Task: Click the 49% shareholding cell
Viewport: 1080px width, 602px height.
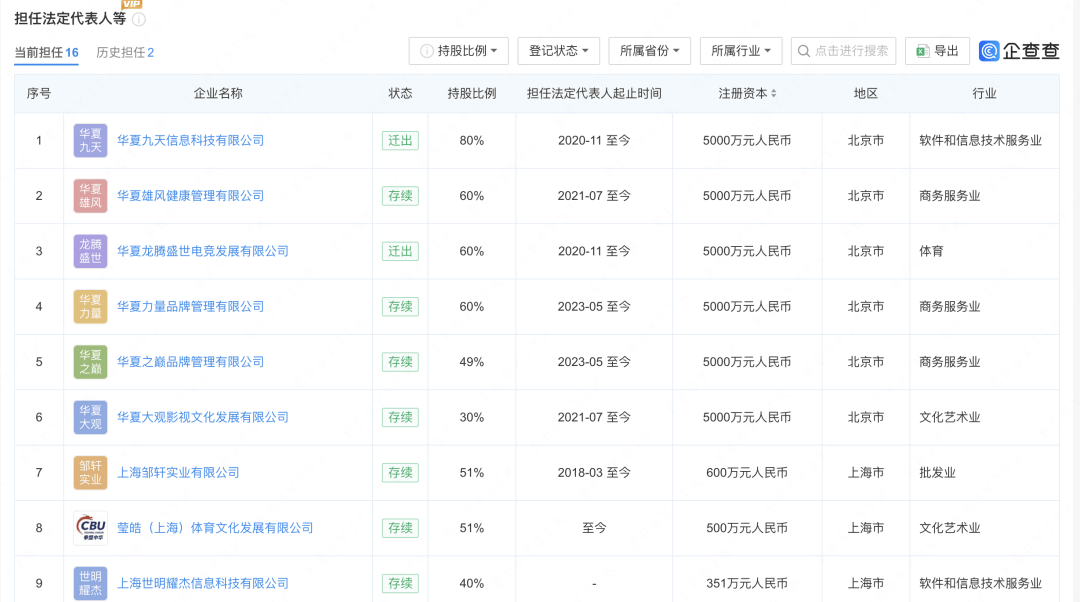Action: point(472,362)
